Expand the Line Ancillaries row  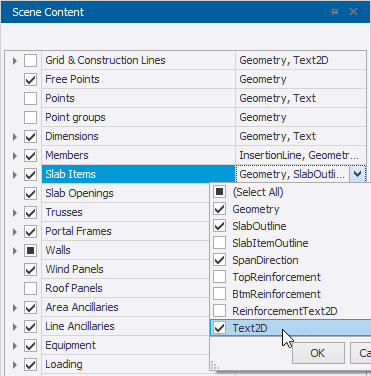tap(15, 327)
